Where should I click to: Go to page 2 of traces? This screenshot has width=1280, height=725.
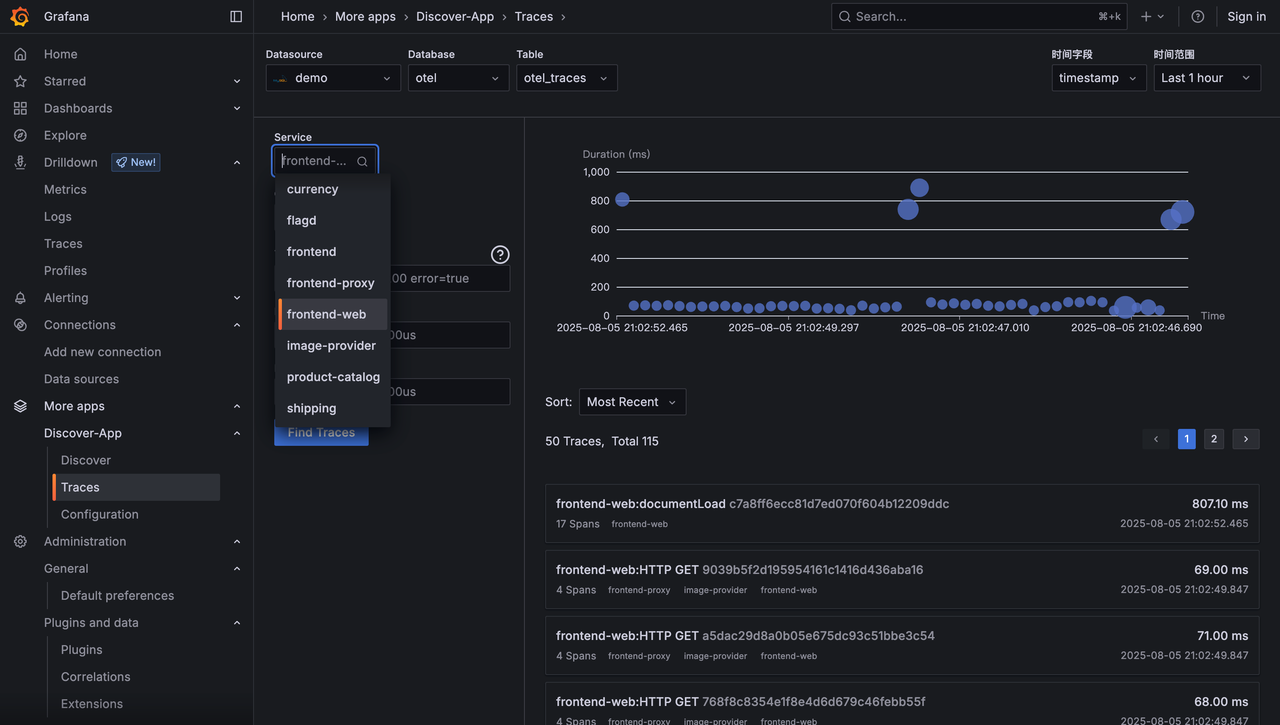pyautogui.click(x=1214, y=439)
